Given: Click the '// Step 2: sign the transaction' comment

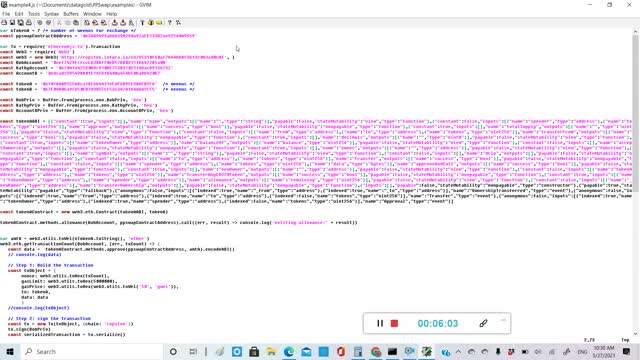Looking at the screenshot, I should 49,318.
